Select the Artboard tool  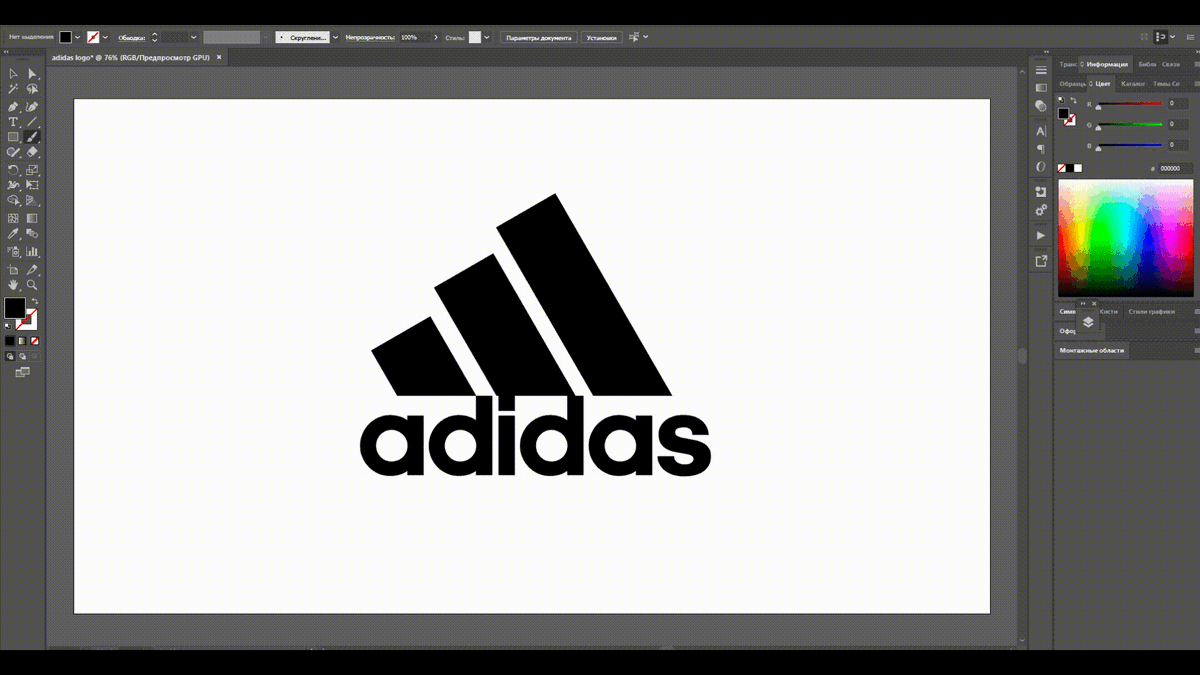coord(13,269)
